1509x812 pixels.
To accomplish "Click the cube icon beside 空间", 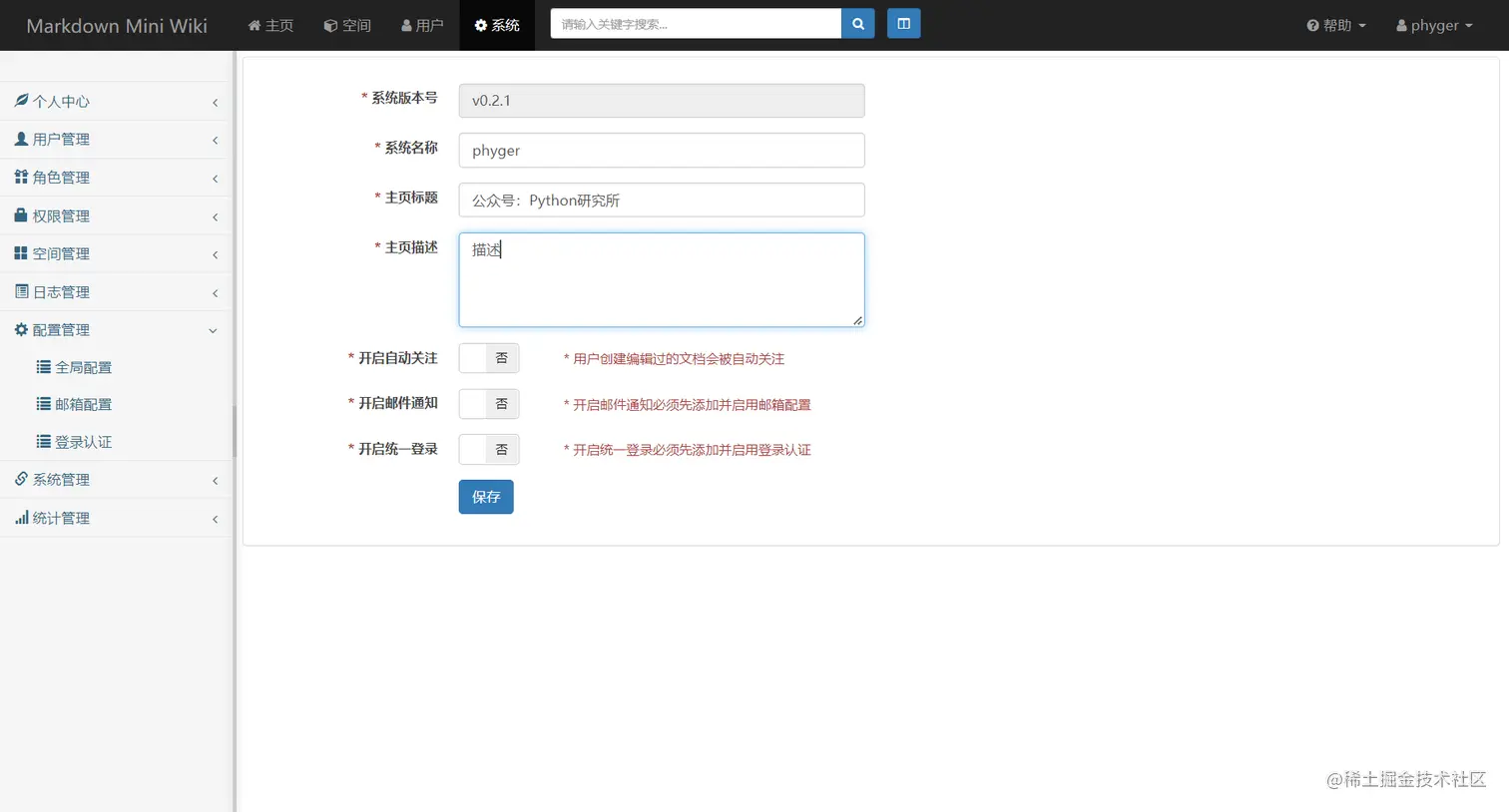I will click(330, 26).
